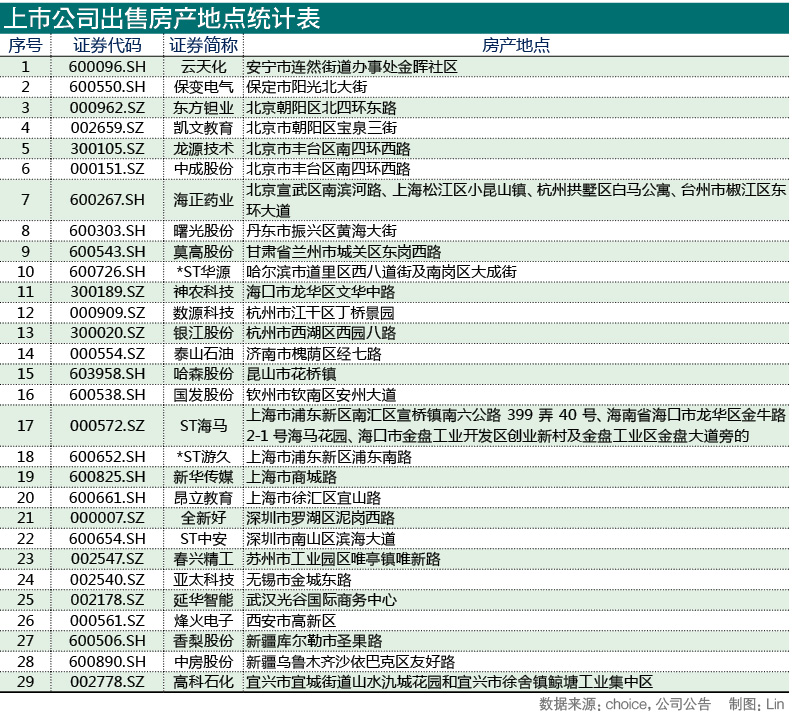The image size is (798, 715).
Task: Select the company name 泰山石油
Action: click(x=204, y=354)
